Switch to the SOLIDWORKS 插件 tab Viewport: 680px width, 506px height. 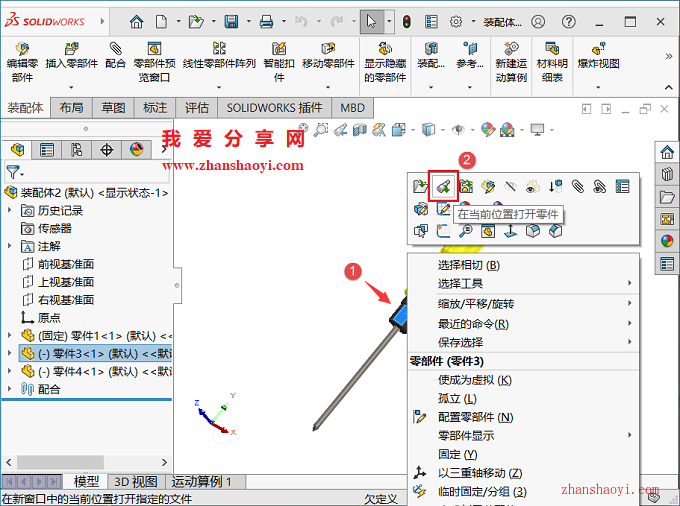[274, 108]
